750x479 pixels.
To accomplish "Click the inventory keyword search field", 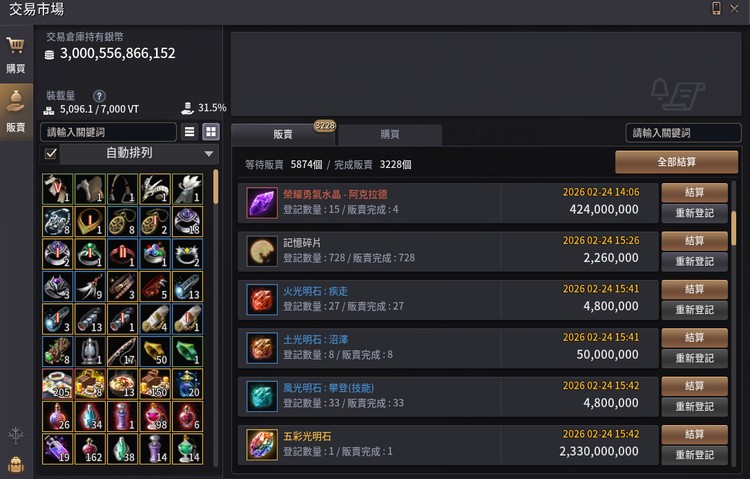I will [109, 132].
